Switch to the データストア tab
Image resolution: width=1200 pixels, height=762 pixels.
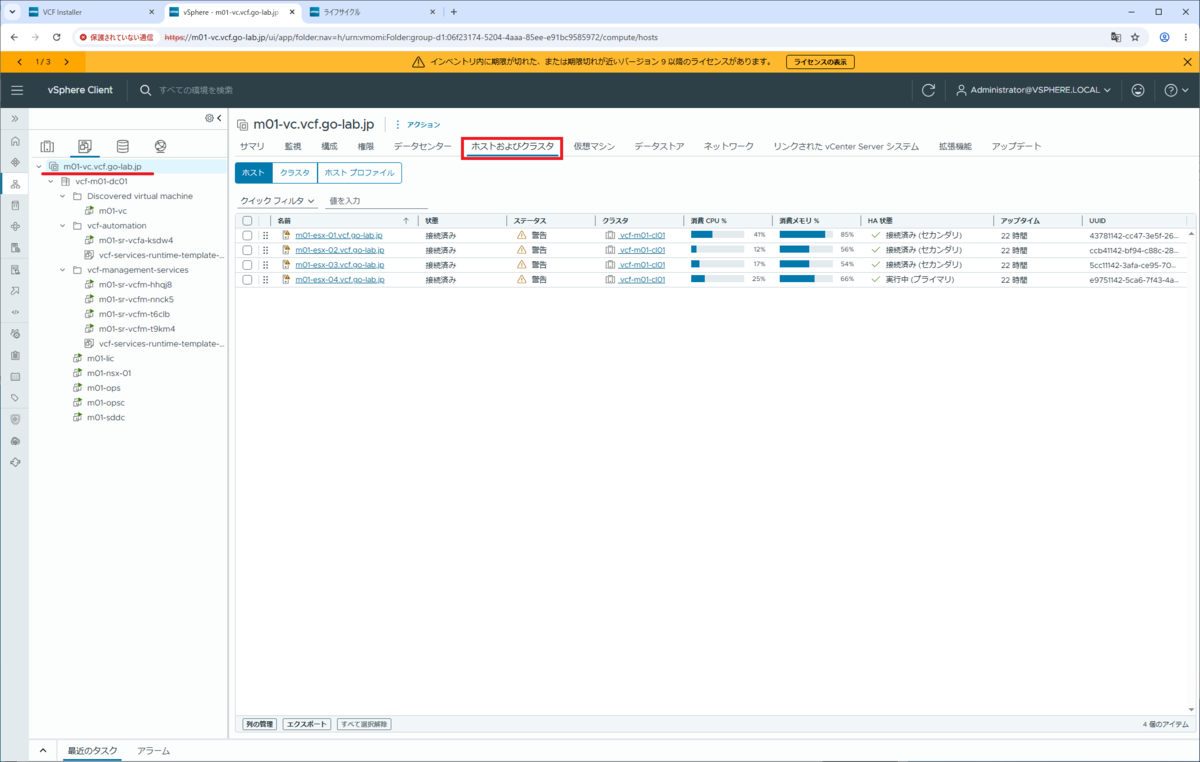659,146
